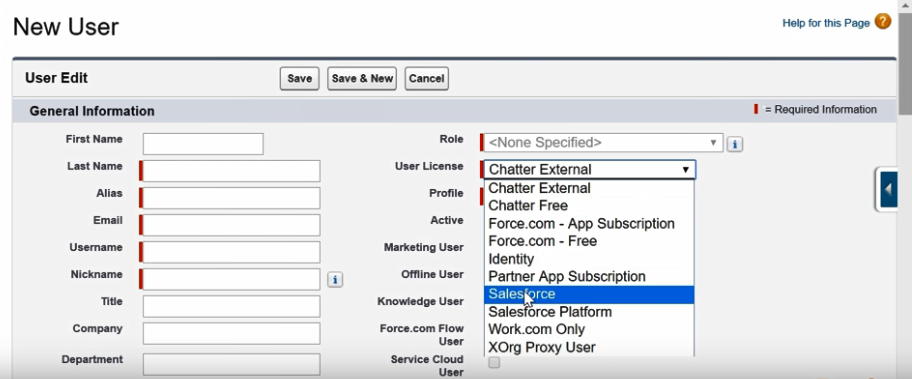Click the Role info icon
Viewport: 912px width, 379px height.
point(735,144)
